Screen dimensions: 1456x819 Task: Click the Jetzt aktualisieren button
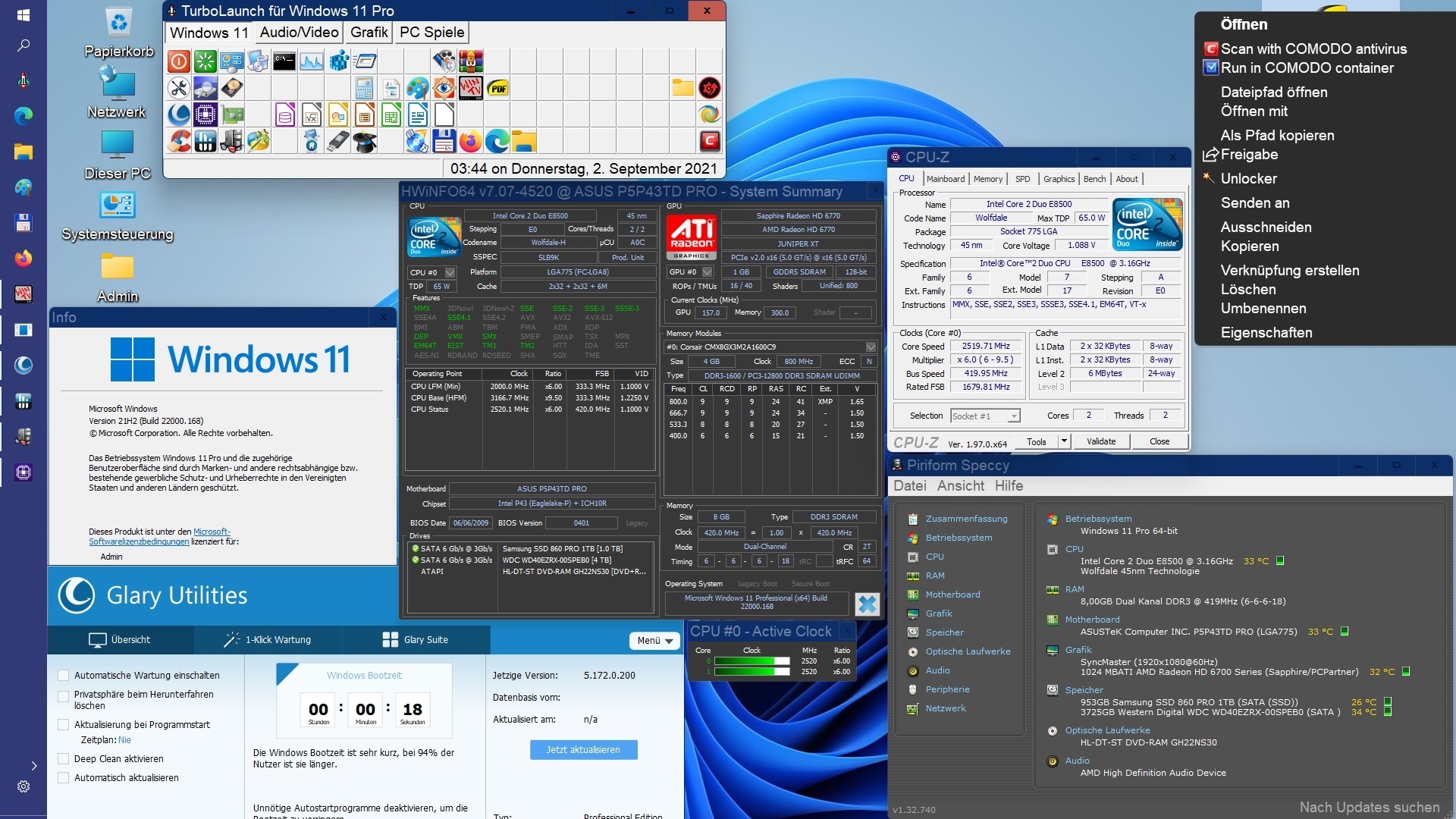point(583,749)
